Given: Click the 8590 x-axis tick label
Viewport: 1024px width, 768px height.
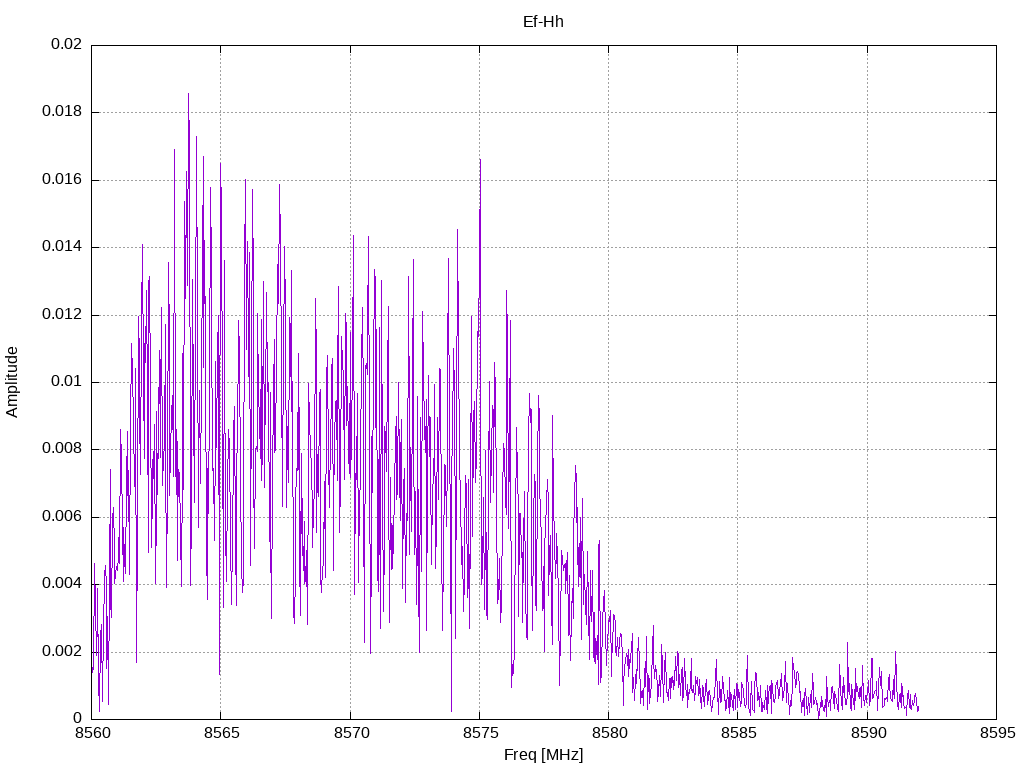Looking at the screenshot, I should click(x=868, y=733).
